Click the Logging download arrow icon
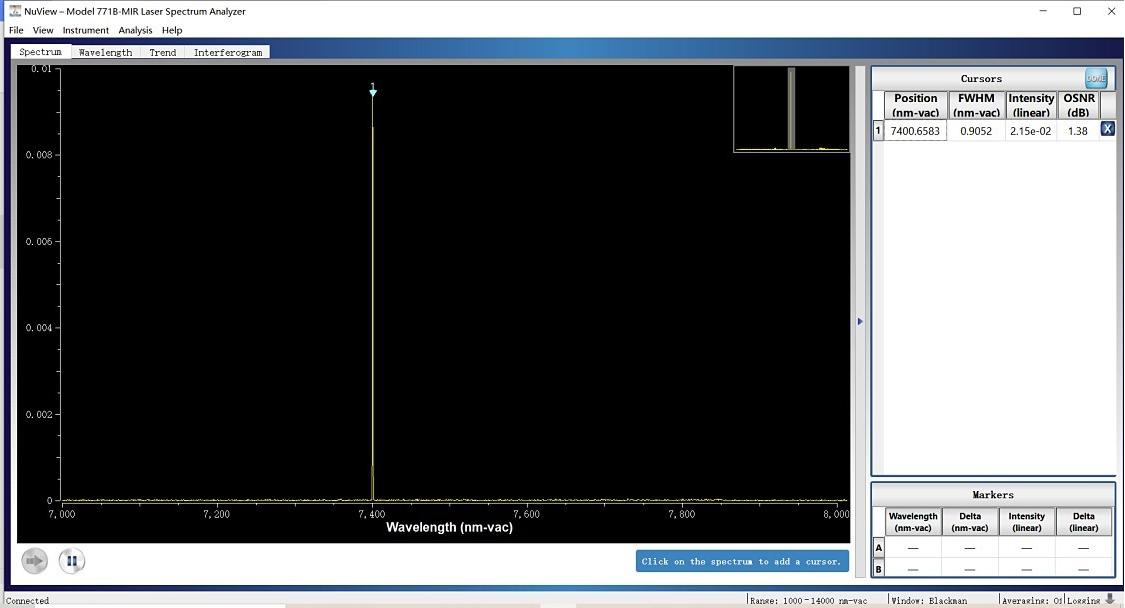 tap(1110, 600)
